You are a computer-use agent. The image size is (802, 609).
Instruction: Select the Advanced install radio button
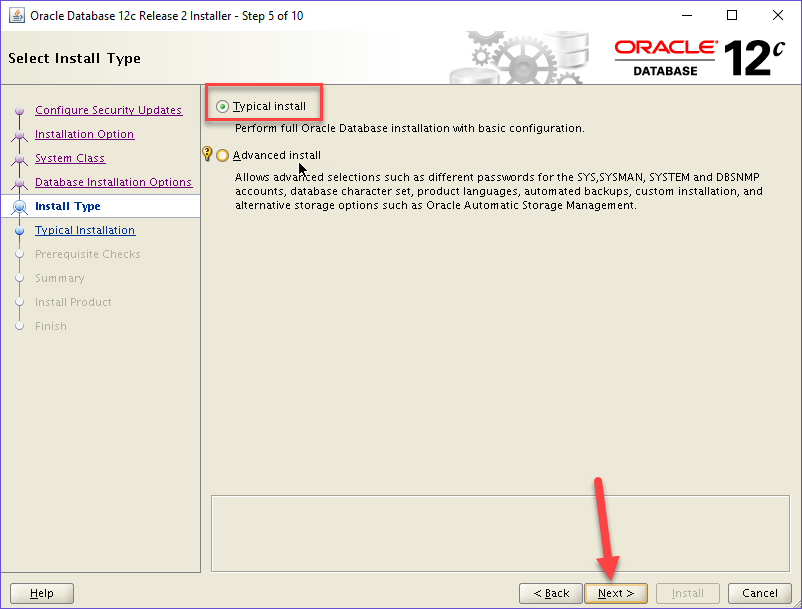(x=222, y=155)
